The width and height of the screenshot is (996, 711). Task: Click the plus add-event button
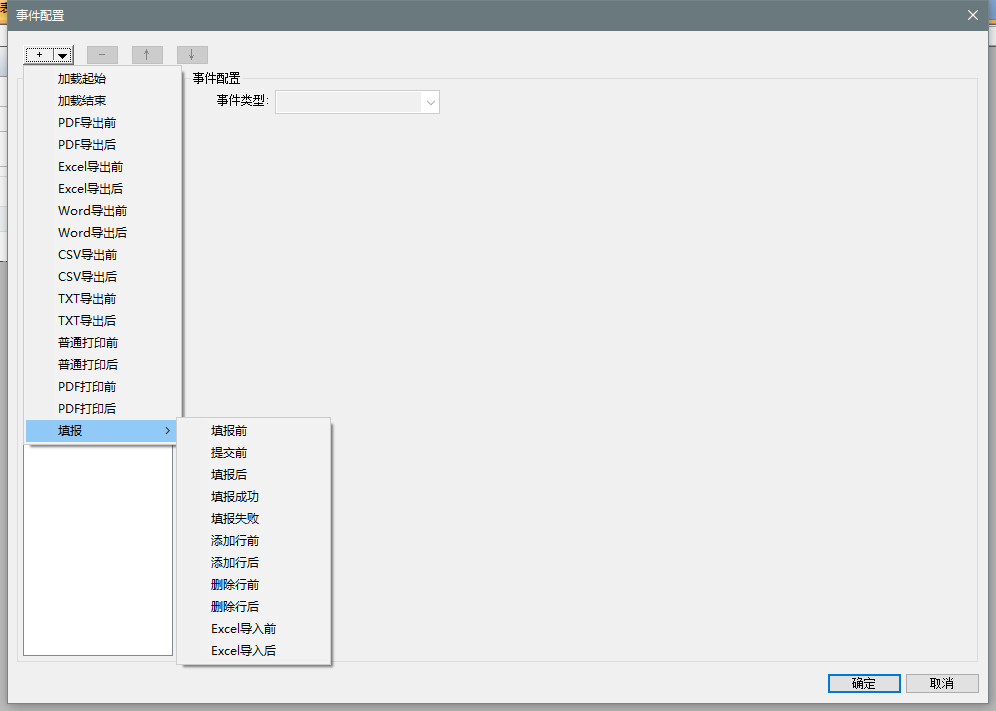coord(39,55)
